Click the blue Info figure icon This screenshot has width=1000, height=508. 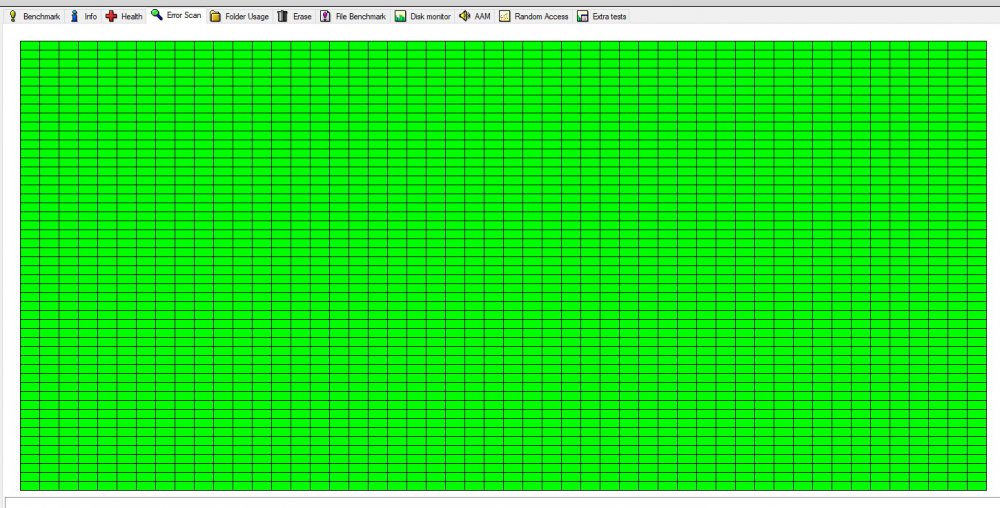75,16
